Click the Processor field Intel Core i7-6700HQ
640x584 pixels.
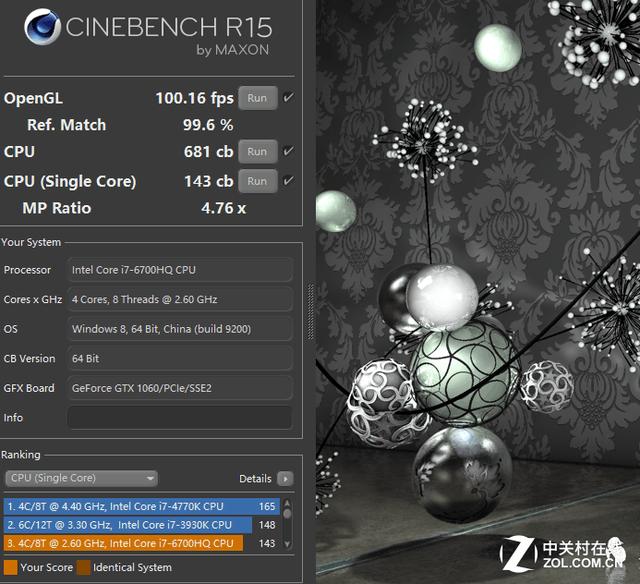coord(180,270)
